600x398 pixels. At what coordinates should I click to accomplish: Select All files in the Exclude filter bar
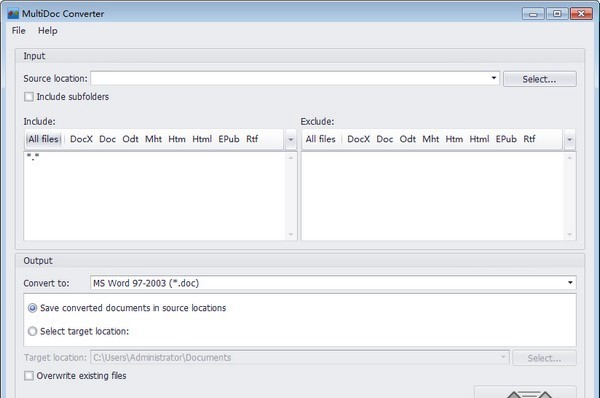tap(320, 139)
